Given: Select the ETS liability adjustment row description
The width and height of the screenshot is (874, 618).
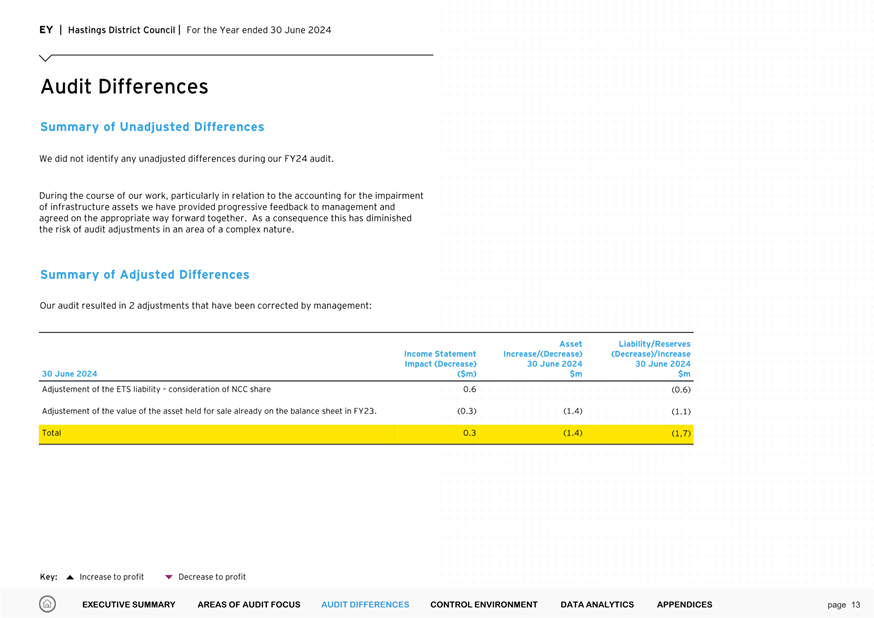Looking at the screenshot, I should 157,389.
